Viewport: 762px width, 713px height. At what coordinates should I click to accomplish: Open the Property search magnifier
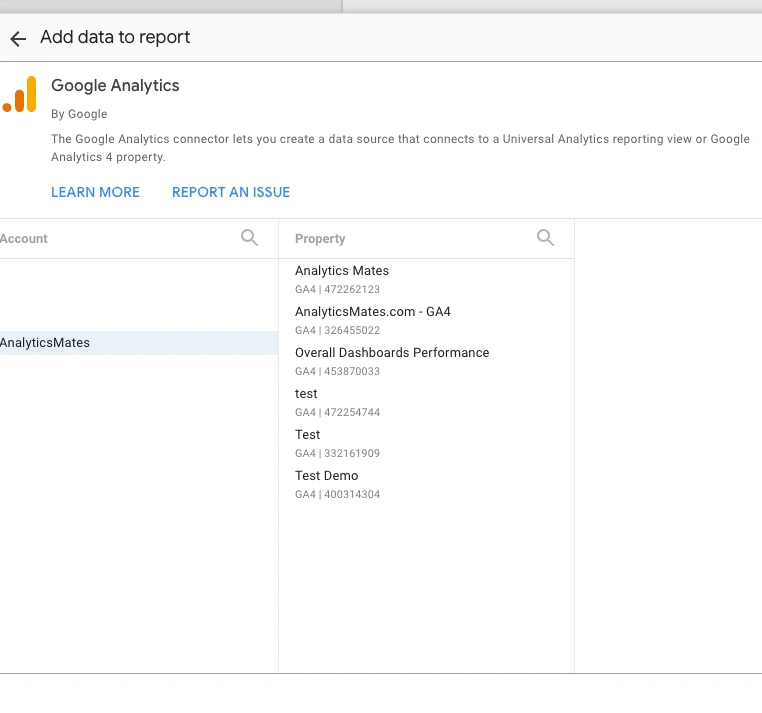tap(545, 238)
